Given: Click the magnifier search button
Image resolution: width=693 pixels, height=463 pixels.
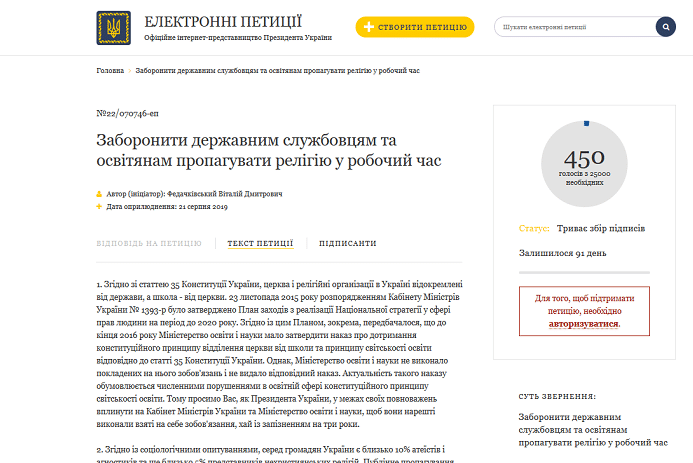Looking at the screenshot, I should 666,27.
